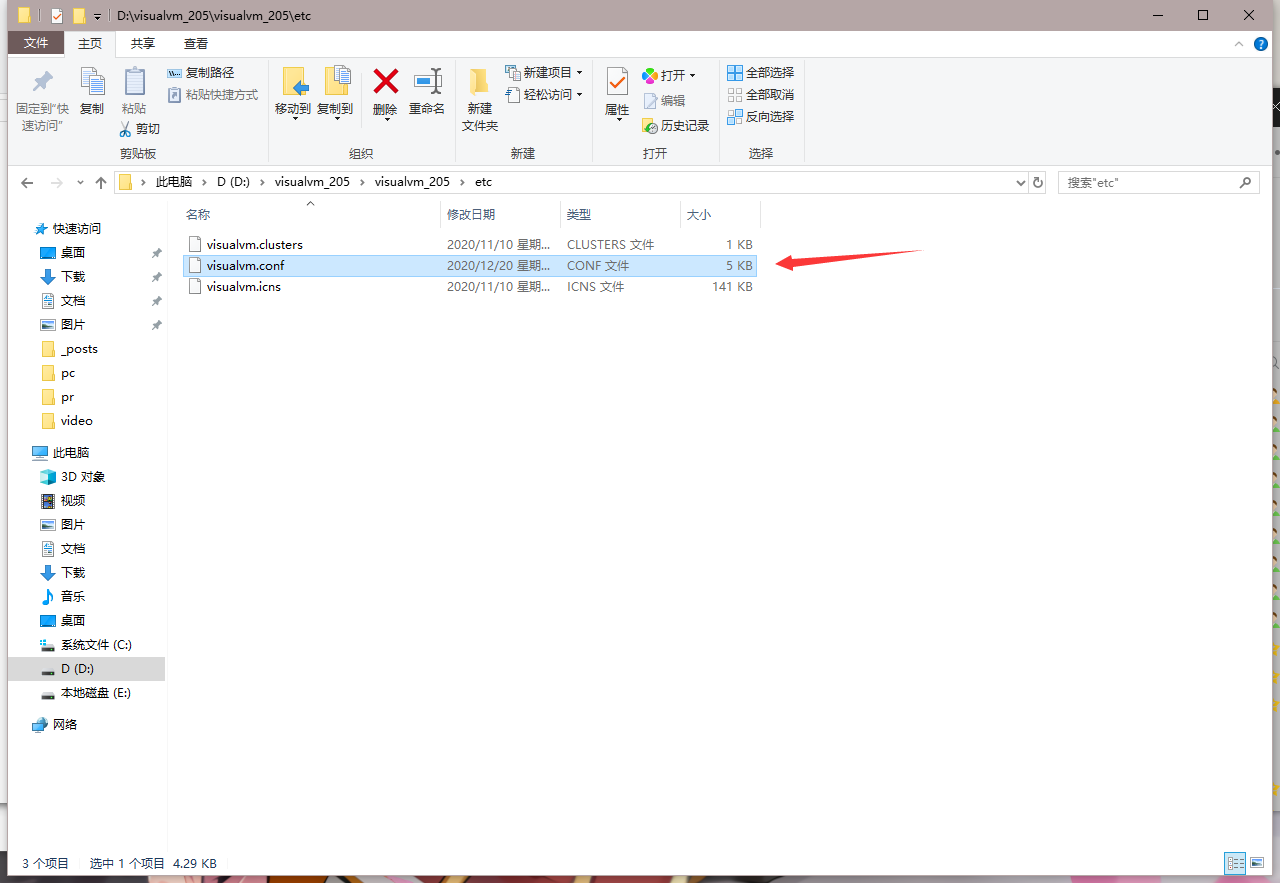
Task: Switch to details view toggle
Action: point(1234,863)
